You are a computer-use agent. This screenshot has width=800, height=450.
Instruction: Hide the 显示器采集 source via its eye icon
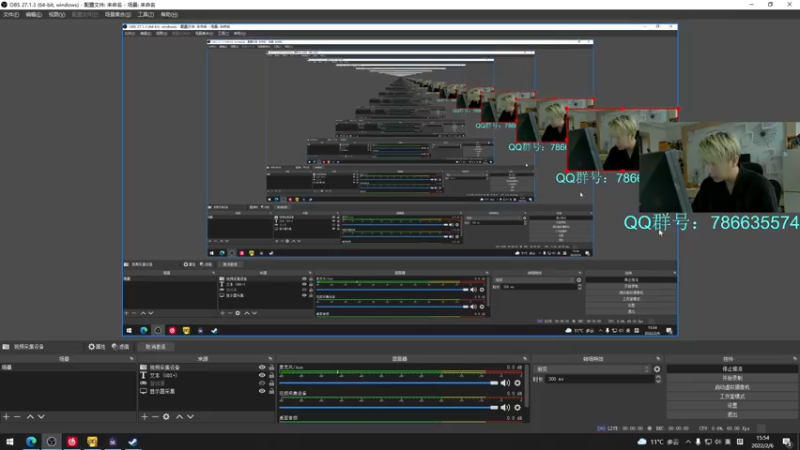(x=262, y=391)
